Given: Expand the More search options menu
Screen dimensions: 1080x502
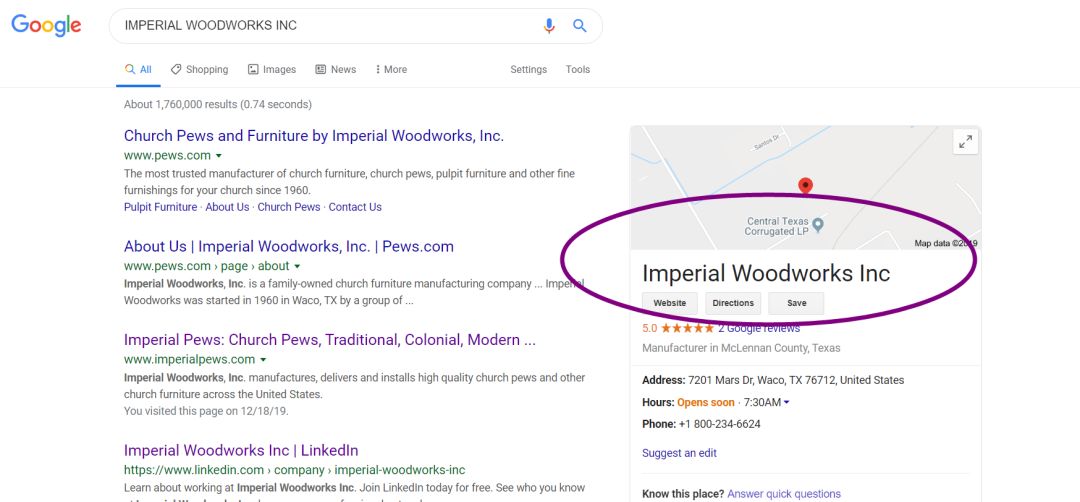Looking at the screenshot, I should coord(391,70).
